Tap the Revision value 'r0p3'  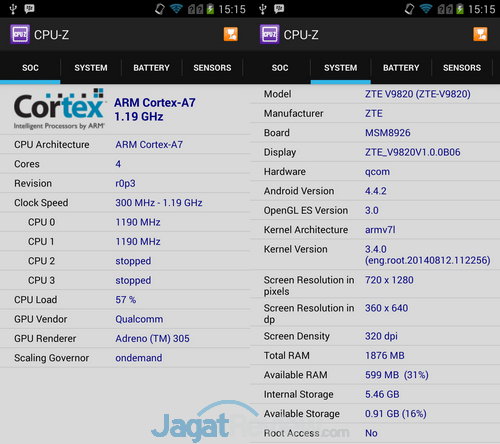(x=125, y=184)
